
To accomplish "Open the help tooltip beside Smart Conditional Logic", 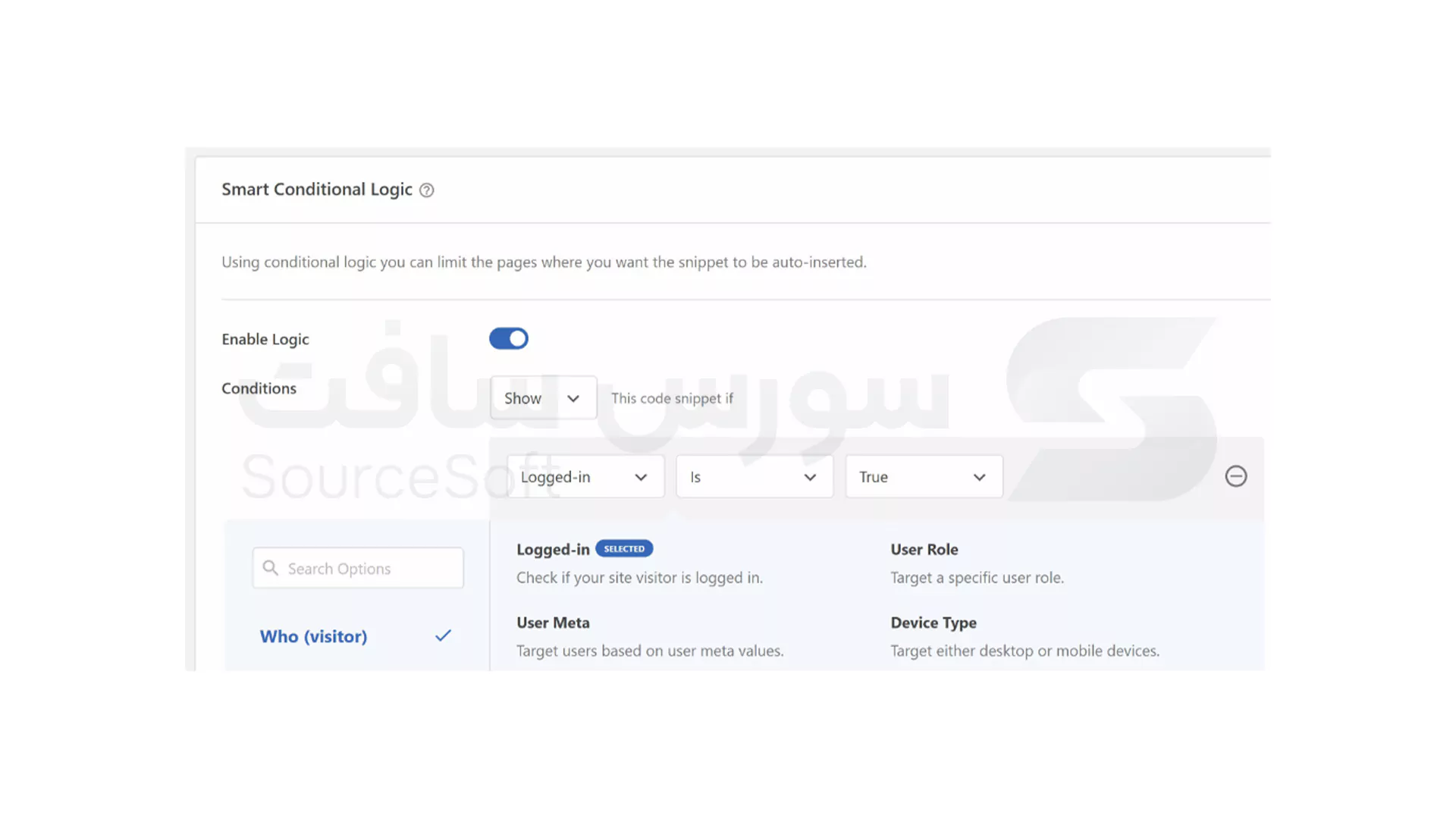I will coord(426,190).
